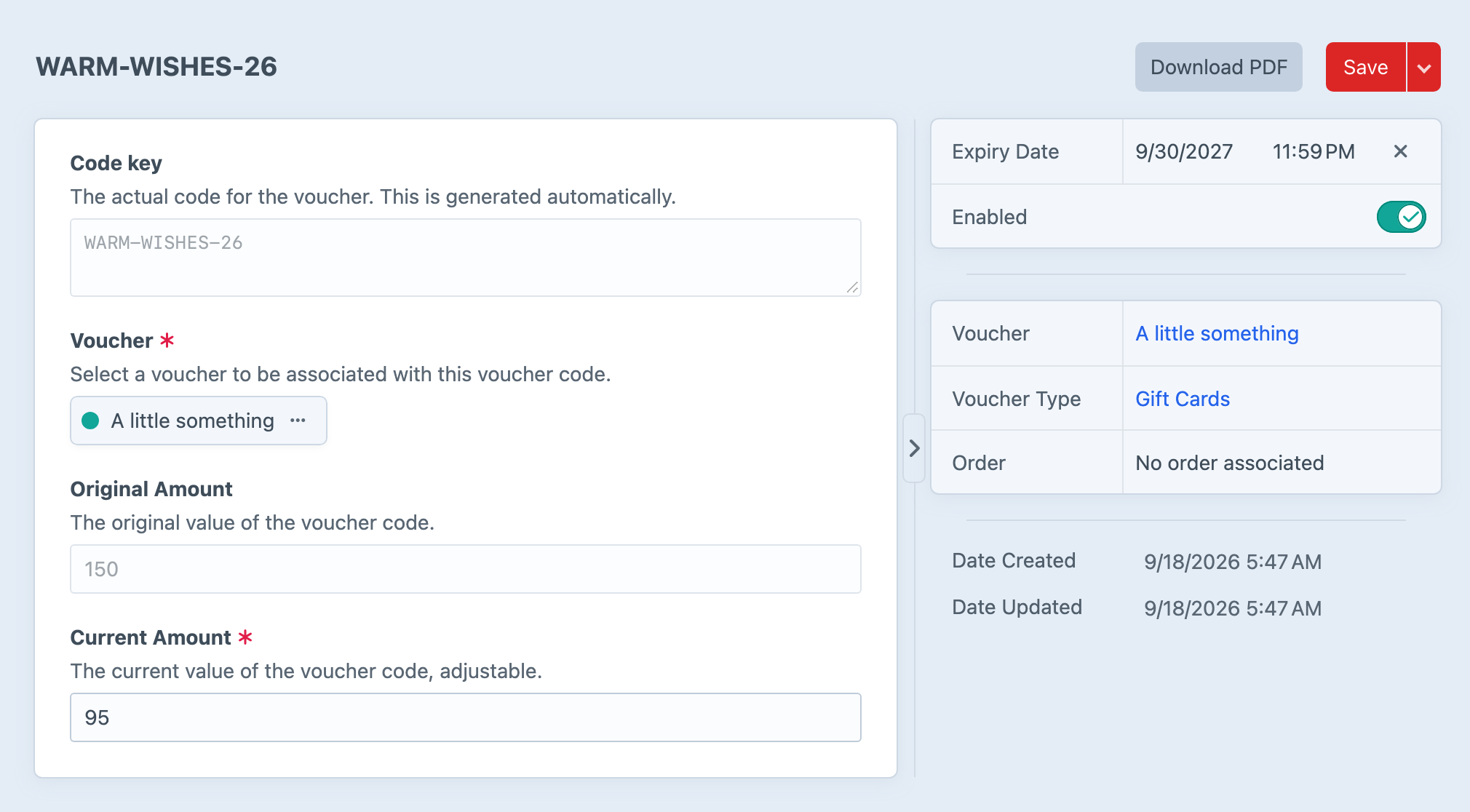The width and height of the screenshot is (1470, 812).
Task: Open the Gift Cards voucher type link
Action: tap(1183, 399)
